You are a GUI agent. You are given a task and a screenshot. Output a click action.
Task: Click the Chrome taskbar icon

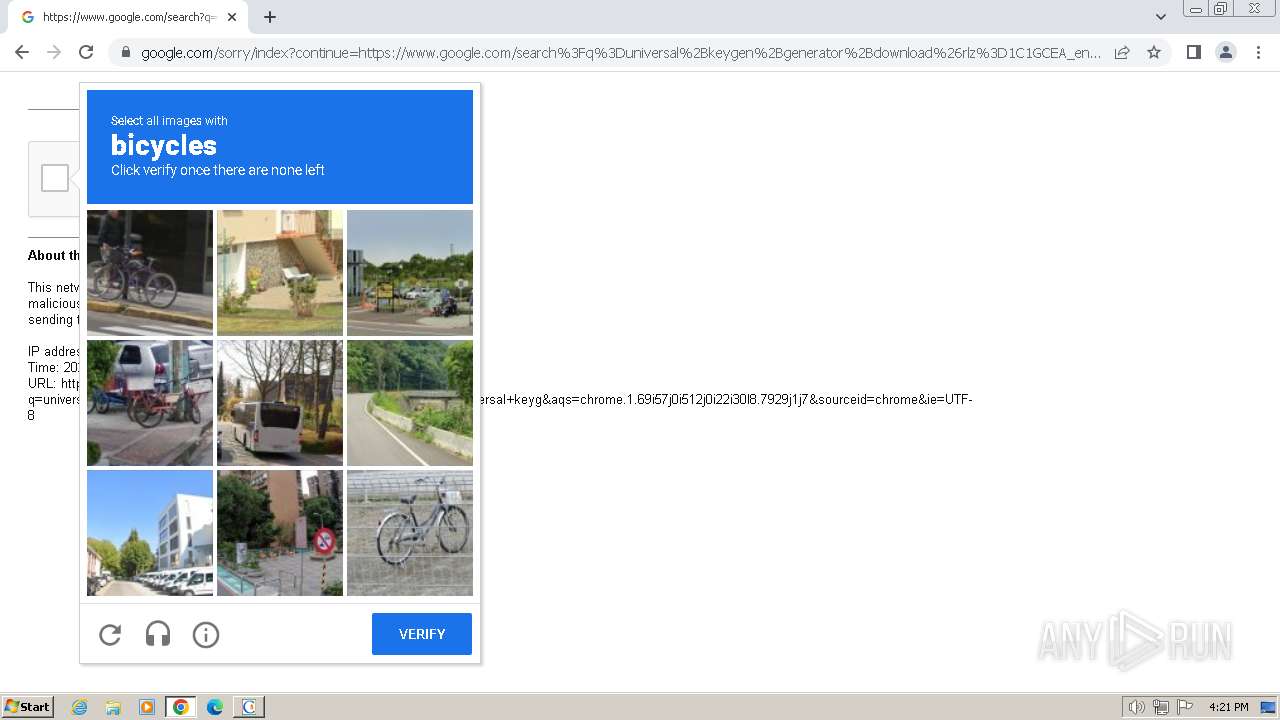coord(181,707)
